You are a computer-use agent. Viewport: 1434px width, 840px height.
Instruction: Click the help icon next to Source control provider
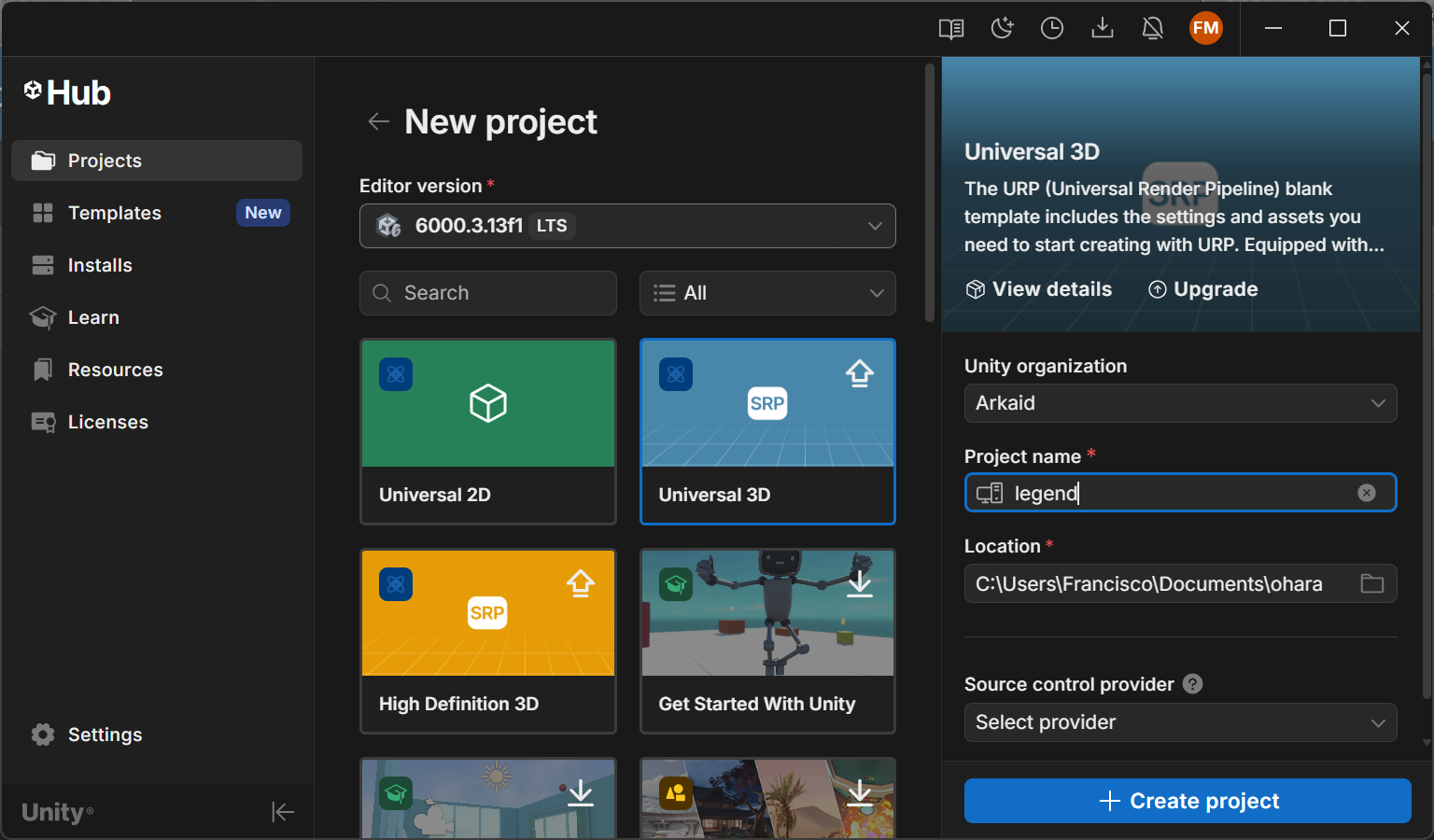tap(1192, 684)
